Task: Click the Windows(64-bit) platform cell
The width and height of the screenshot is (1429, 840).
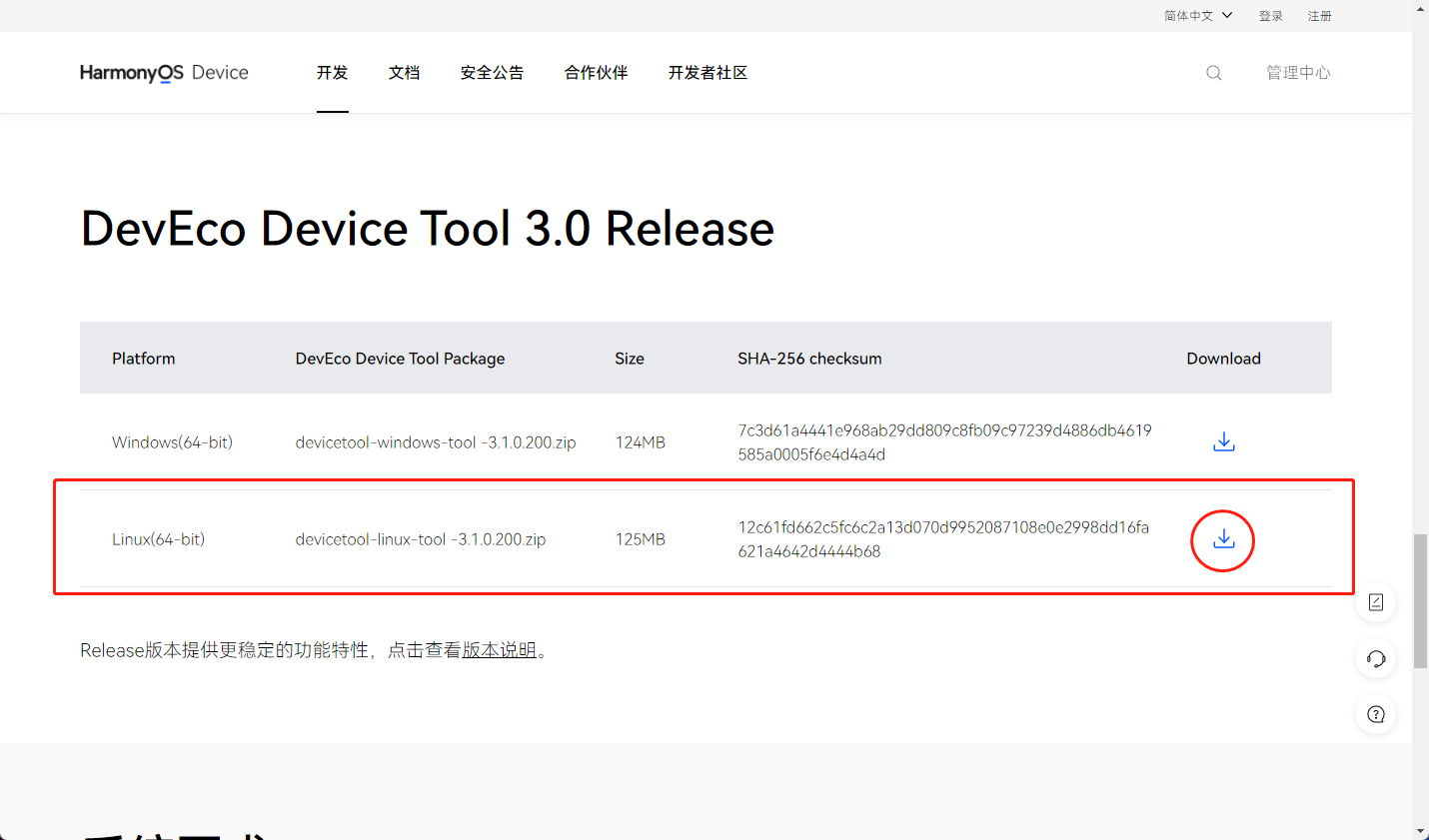Action: (172, 442)
